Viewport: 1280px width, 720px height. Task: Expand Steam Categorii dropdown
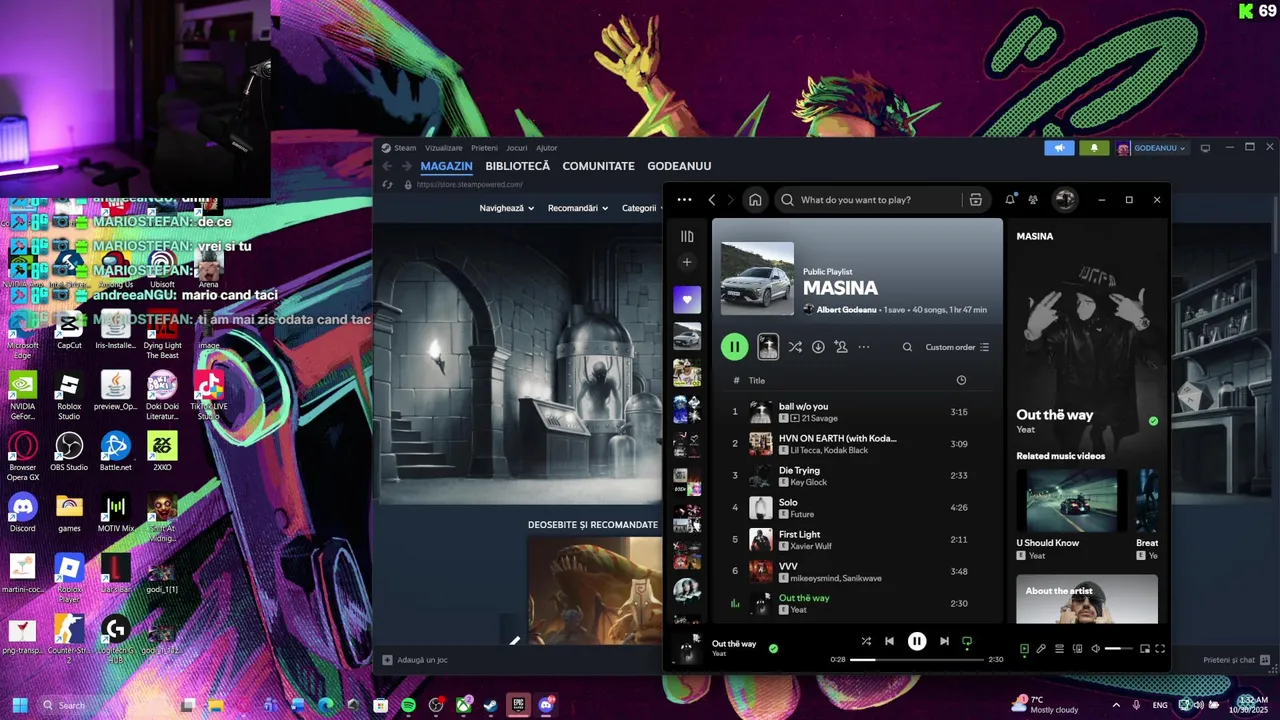[642, 208]
